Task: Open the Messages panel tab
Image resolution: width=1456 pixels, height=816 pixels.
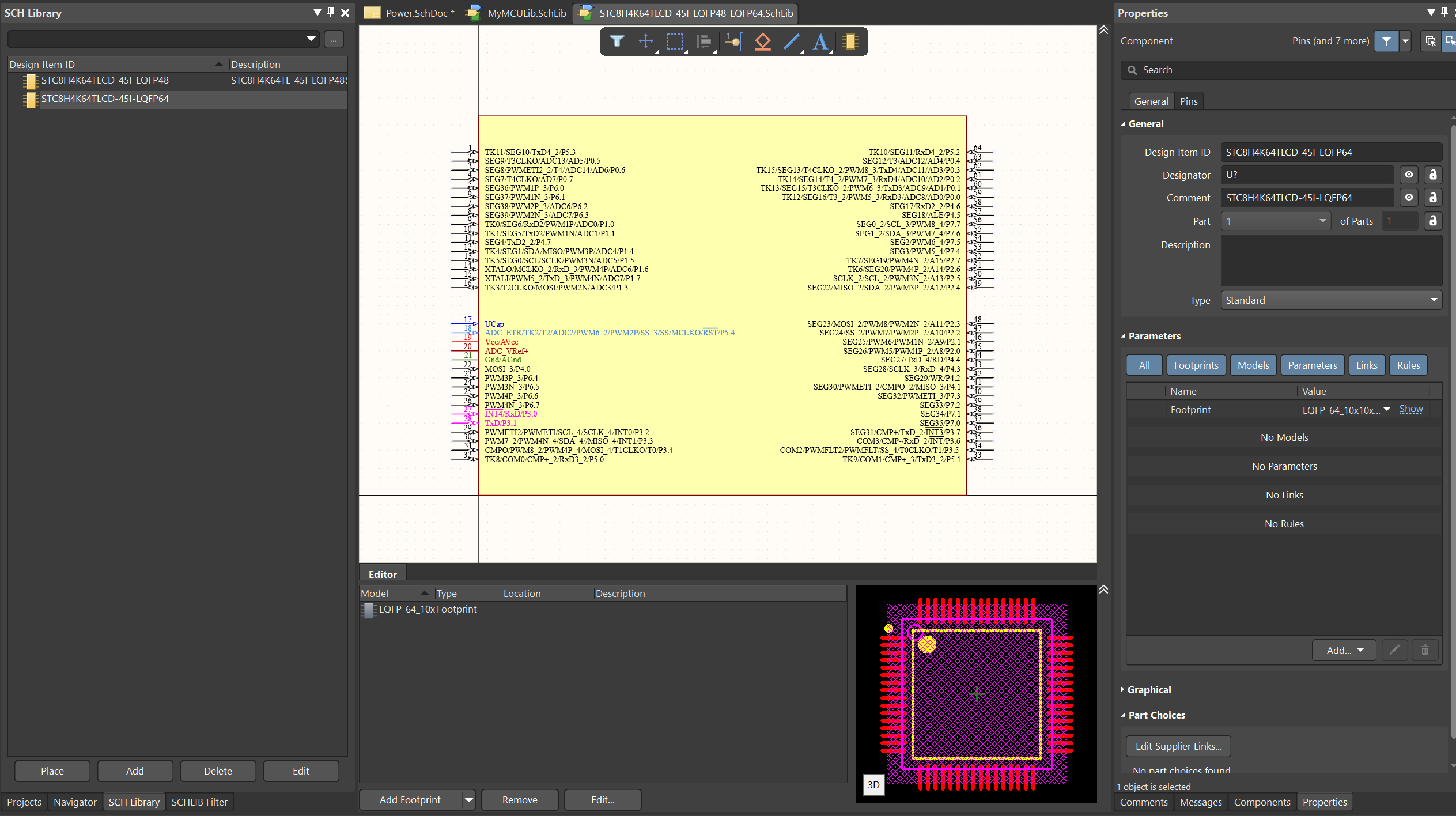Action: pyautogui.click(x=1201, y=802)
